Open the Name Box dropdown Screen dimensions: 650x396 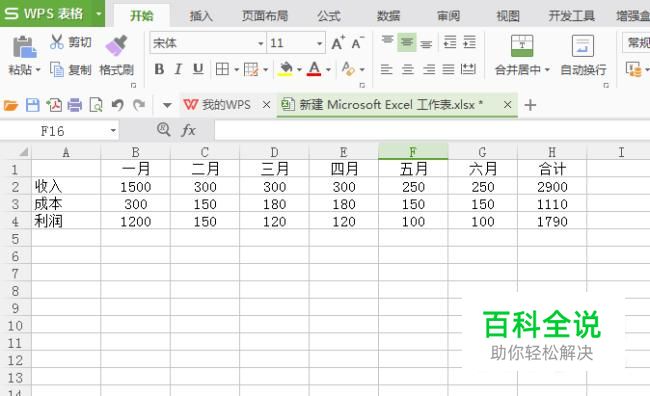(x=113, y=131)
